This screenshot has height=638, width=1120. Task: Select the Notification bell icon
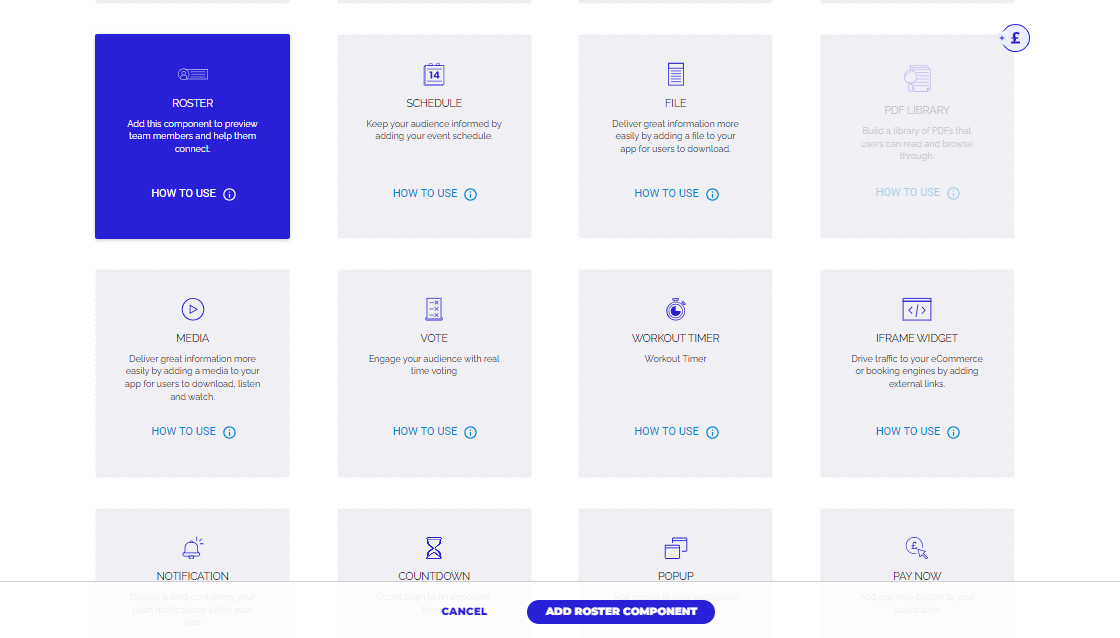[192, 548]
